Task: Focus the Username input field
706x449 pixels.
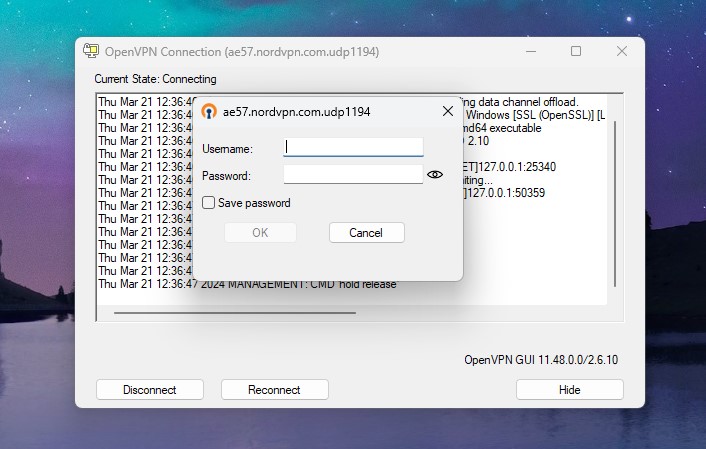Action: click(x=353, y=147)
